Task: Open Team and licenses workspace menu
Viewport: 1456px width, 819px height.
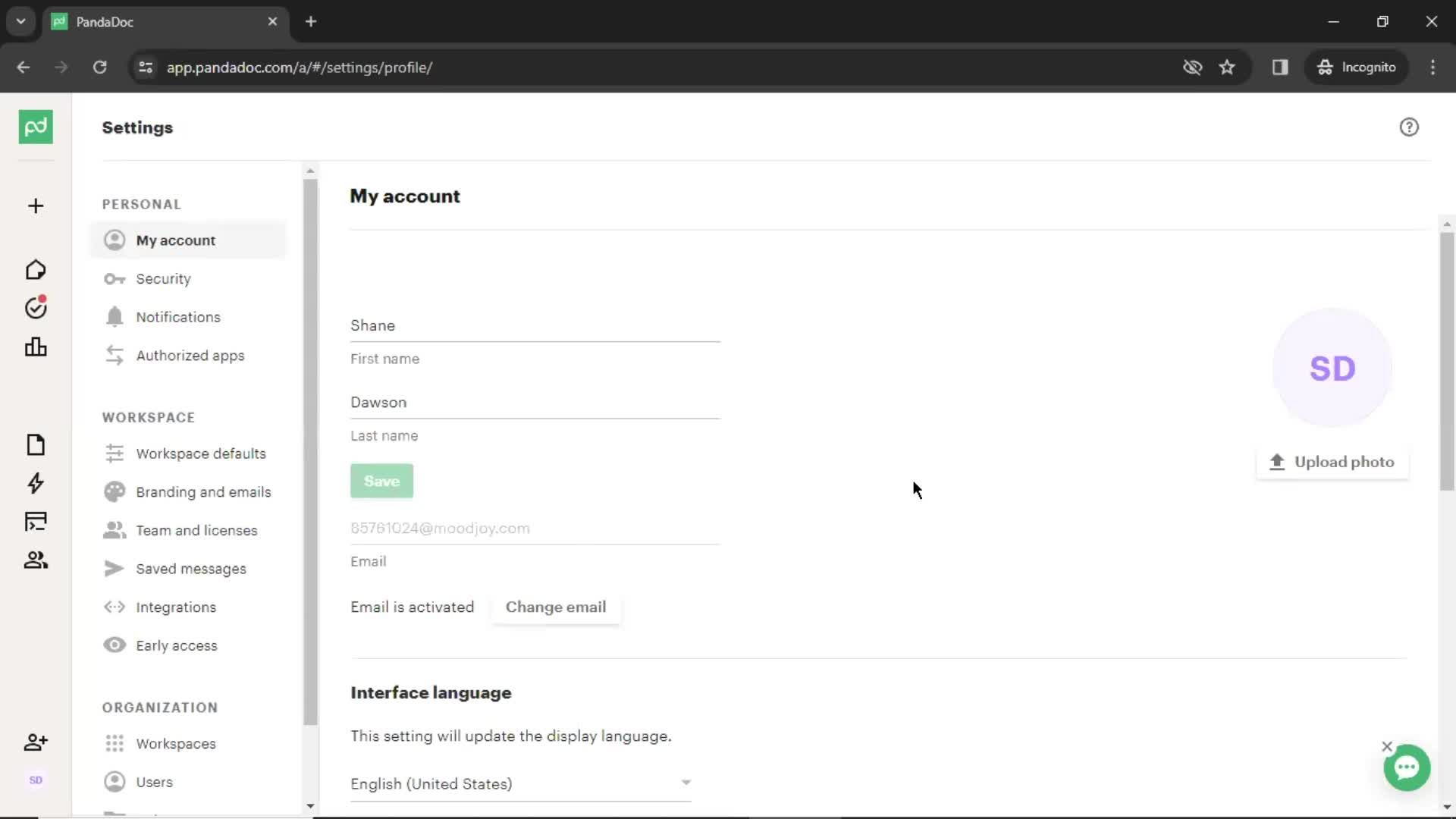Action: pyautogui.click(x=197, y=530)
